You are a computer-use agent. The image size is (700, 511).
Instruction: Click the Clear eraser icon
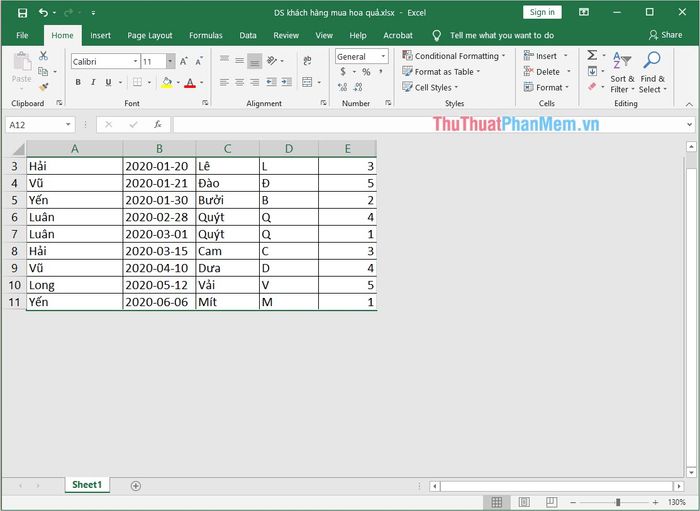(592, 87)
